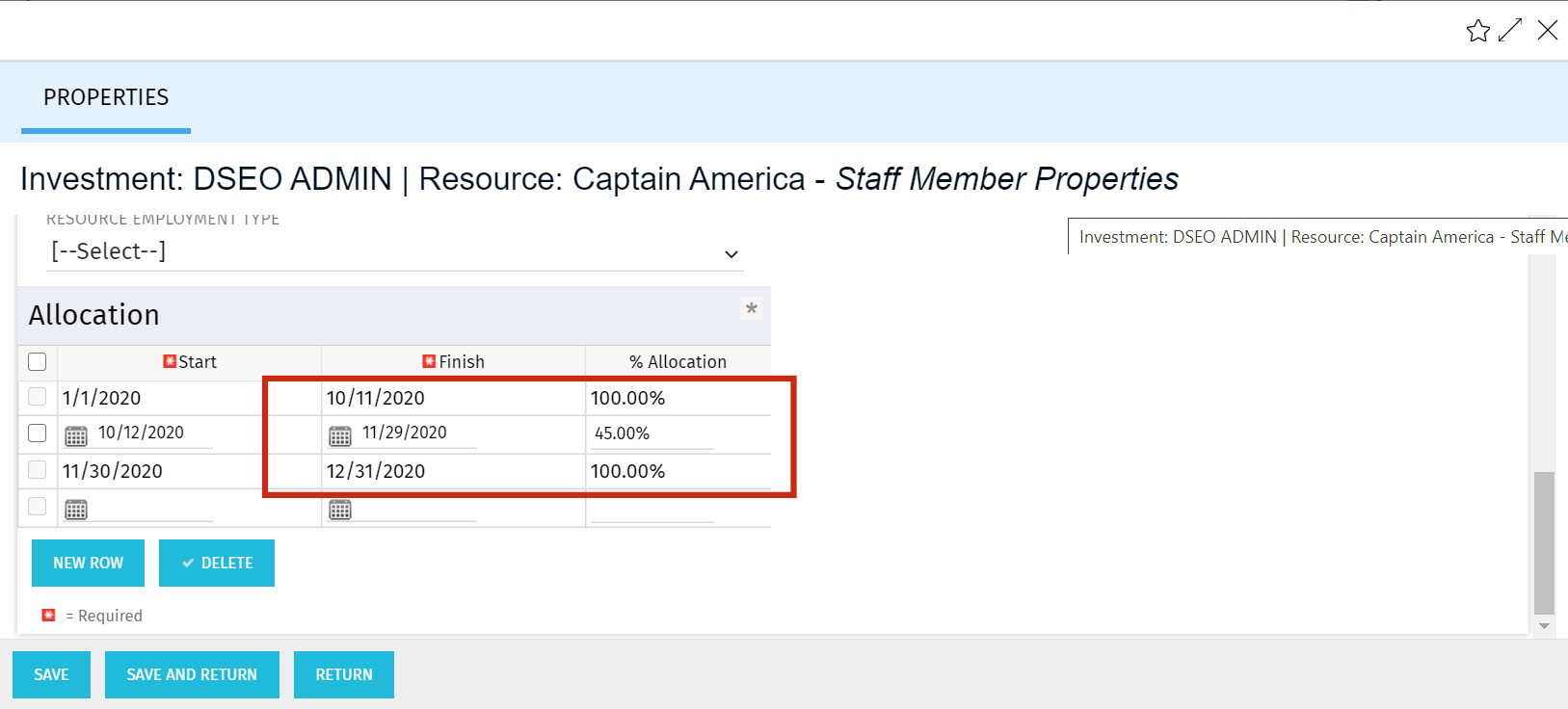This screenshot has height=709, width=1568.
Task: Click the empty Start date field in the last row
Action: (153, 509)
